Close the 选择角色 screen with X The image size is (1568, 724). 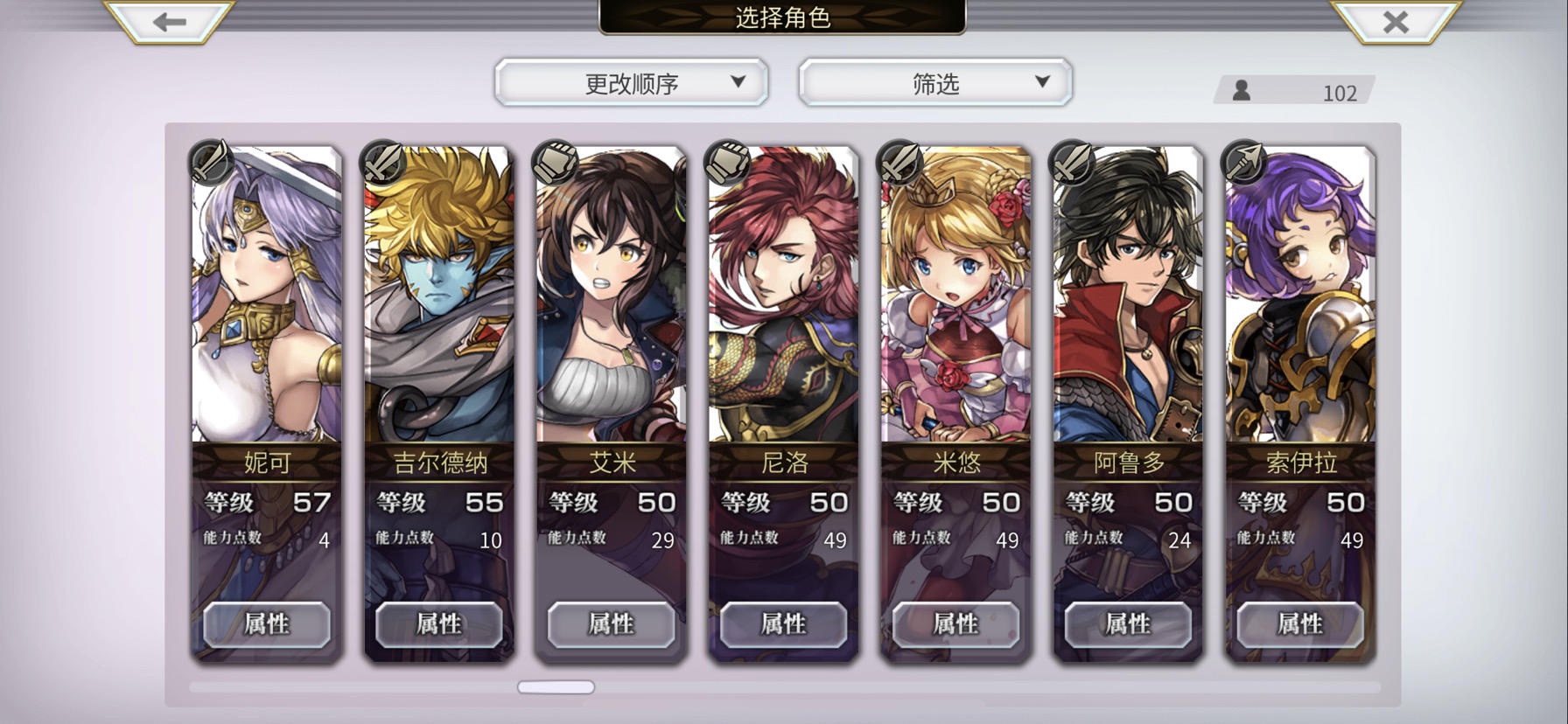coord(1396,22)
